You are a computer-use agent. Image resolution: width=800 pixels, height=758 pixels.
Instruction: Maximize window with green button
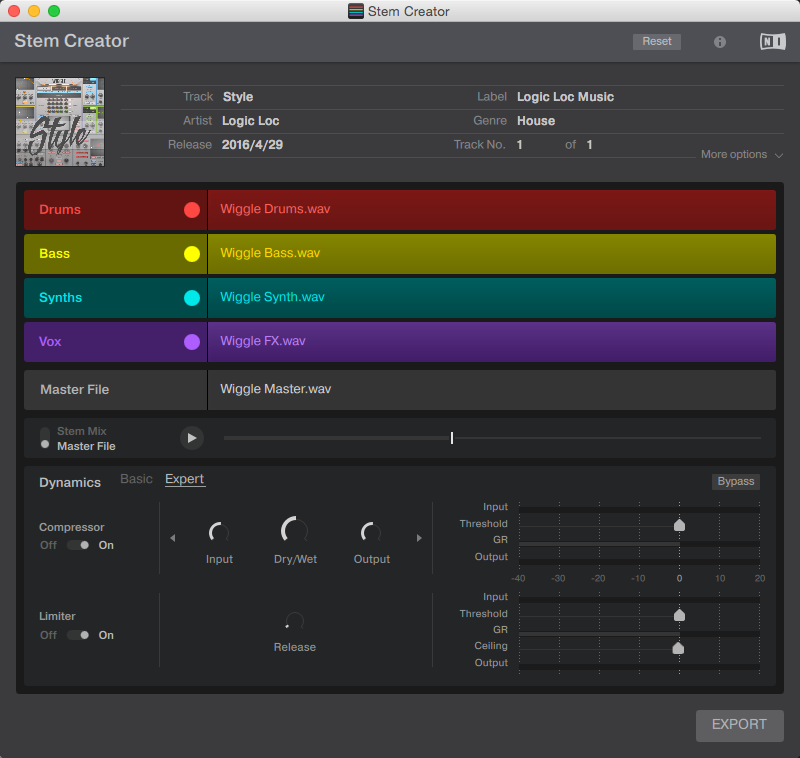(x=54, y=11)
